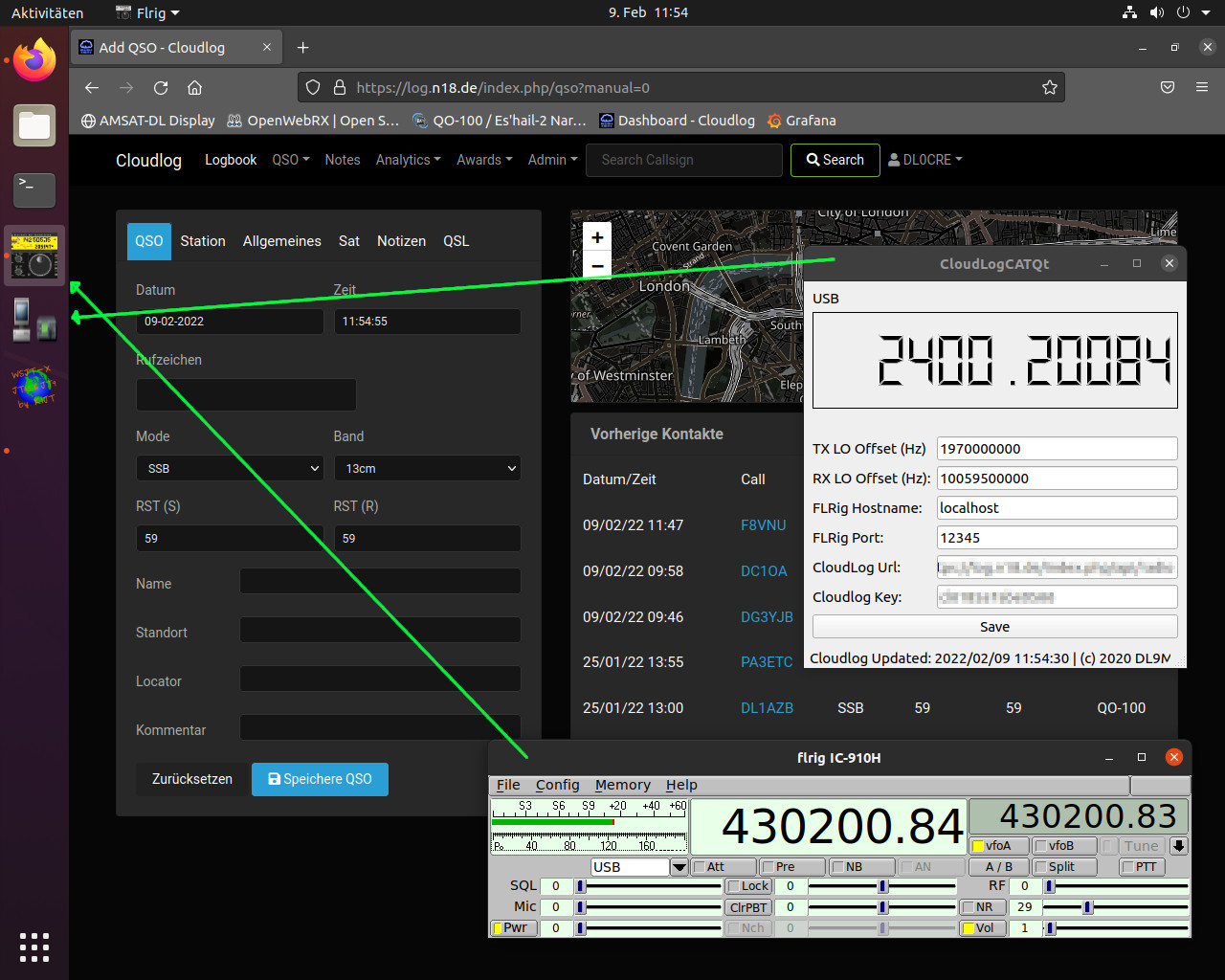The width and height of the screenshot is (1225, 980).
Task: Reload the current browser page
Action: 161,88
